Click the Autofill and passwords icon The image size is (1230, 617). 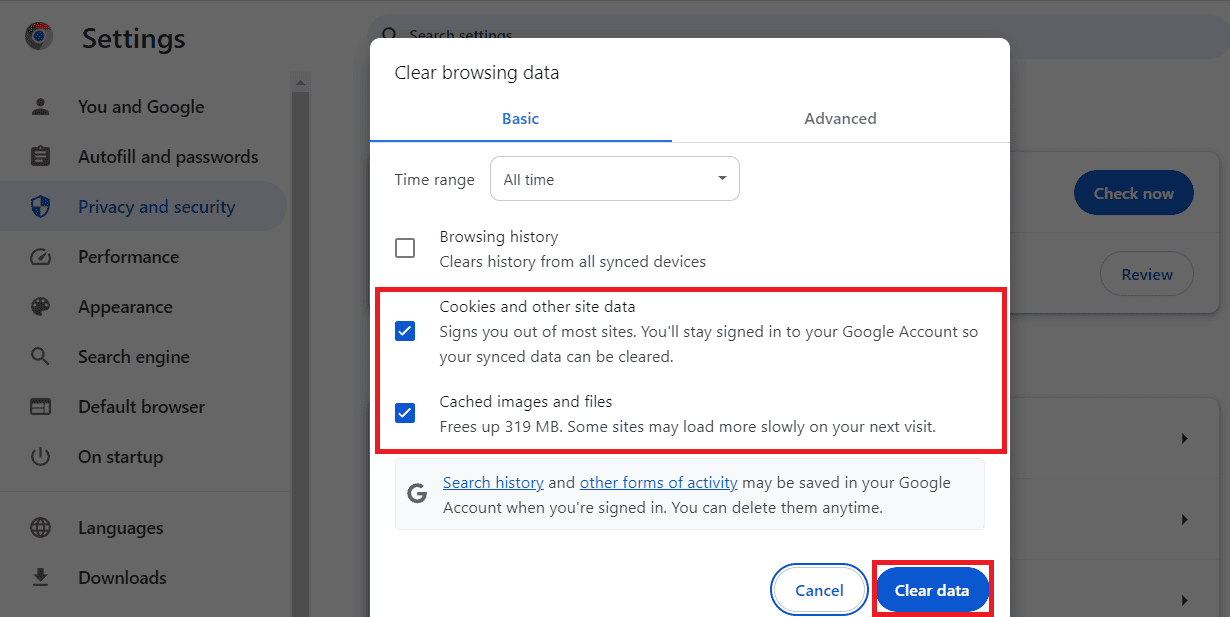[40, 156]
